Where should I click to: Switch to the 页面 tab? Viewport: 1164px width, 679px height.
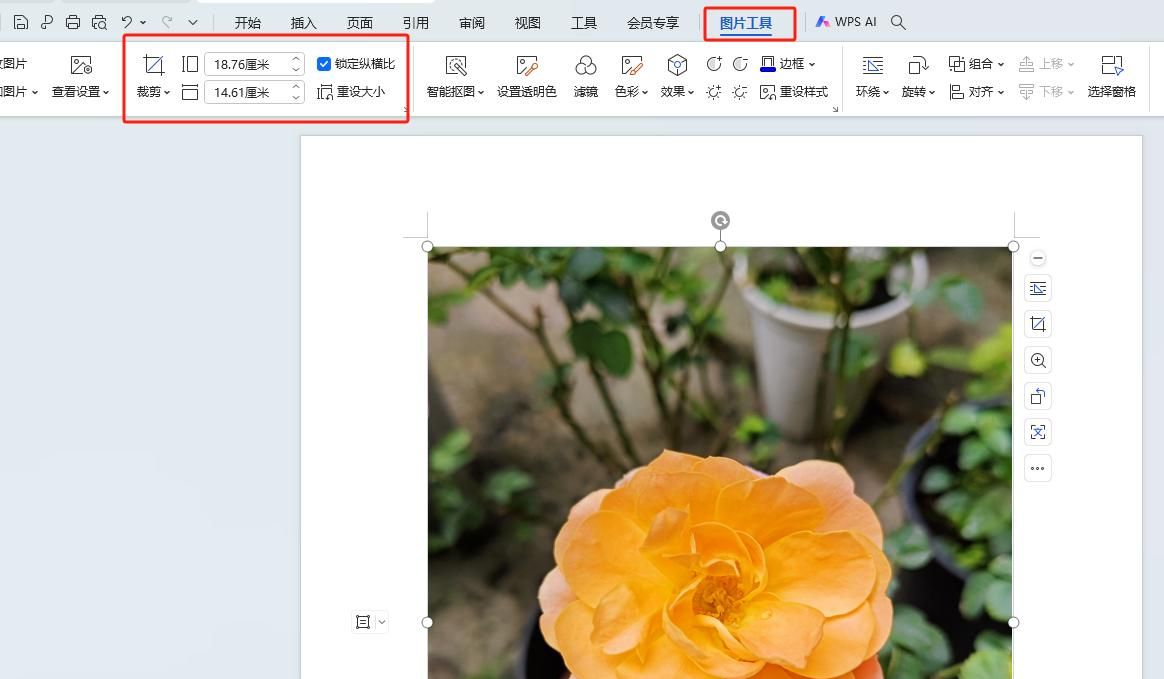coord(359,22)
